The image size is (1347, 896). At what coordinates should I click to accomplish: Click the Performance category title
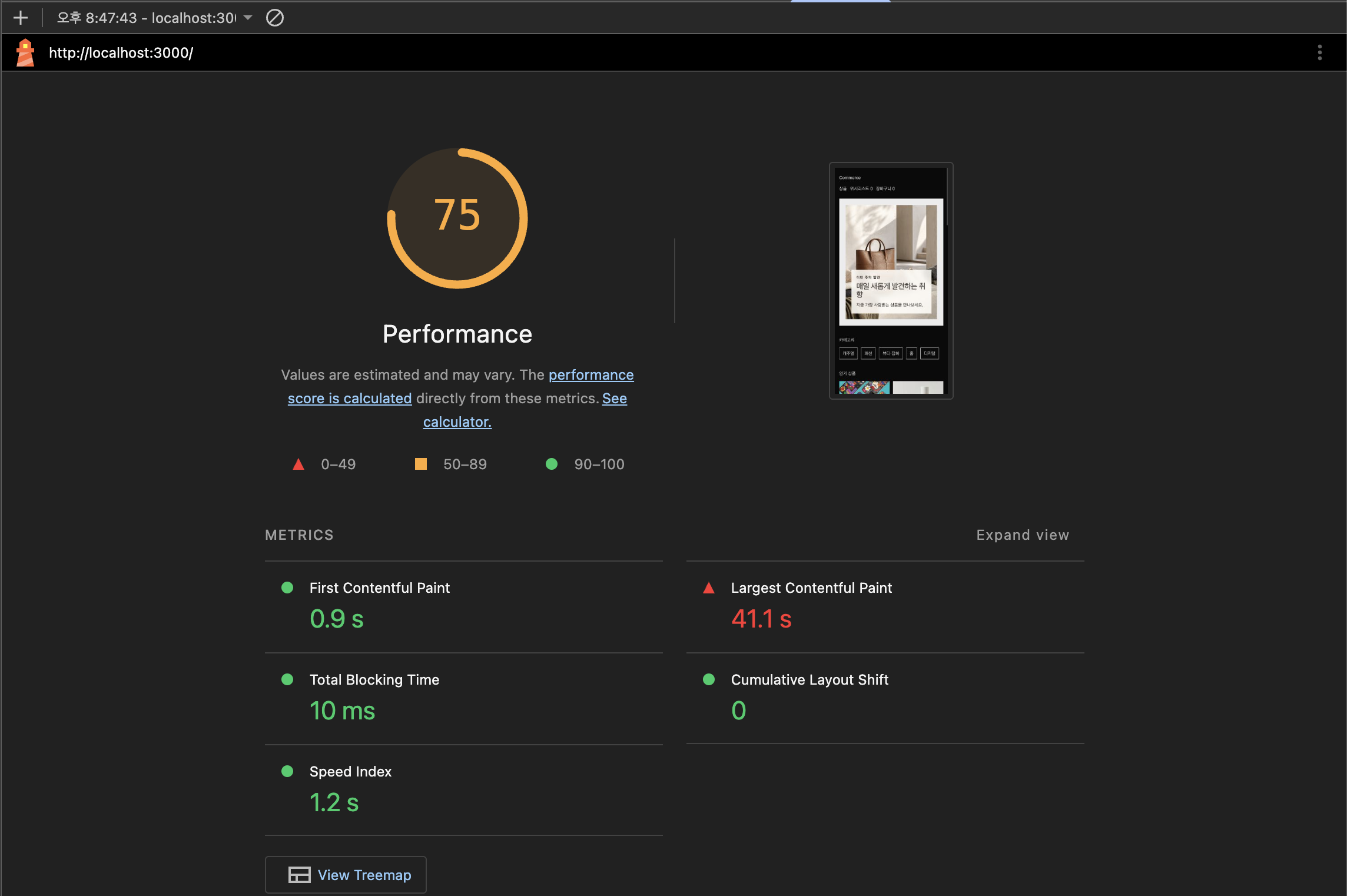pyautogui.click(x=457, y=334)
